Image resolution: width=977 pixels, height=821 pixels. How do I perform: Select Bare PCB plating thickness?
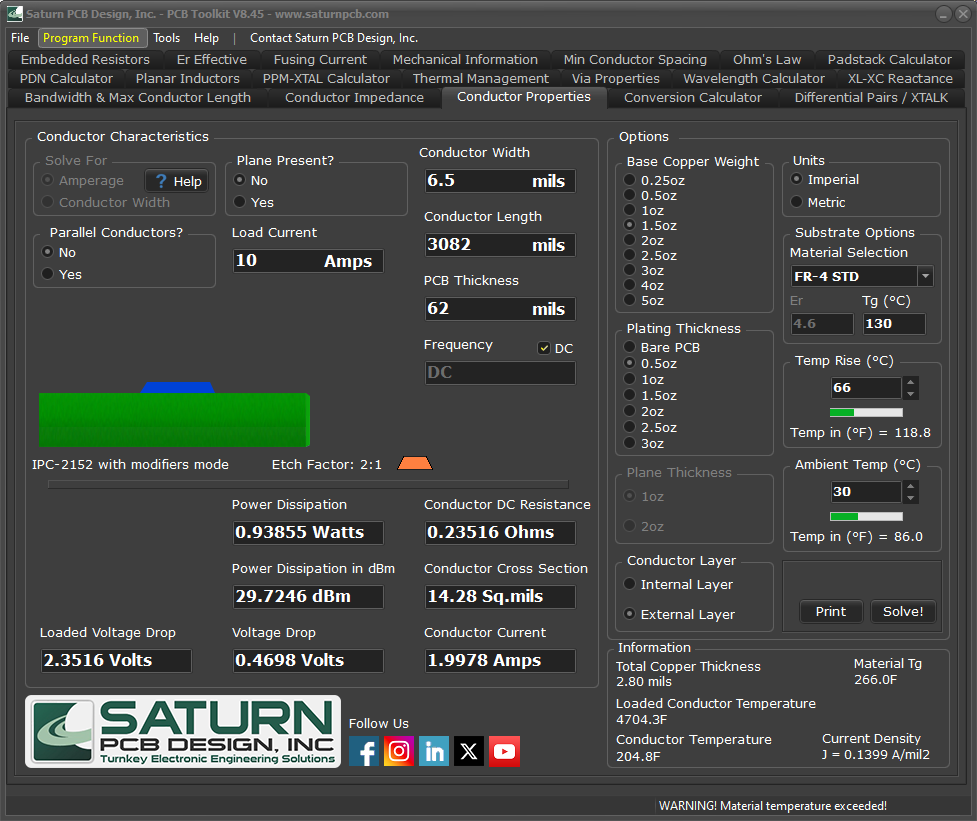(662, 348)
